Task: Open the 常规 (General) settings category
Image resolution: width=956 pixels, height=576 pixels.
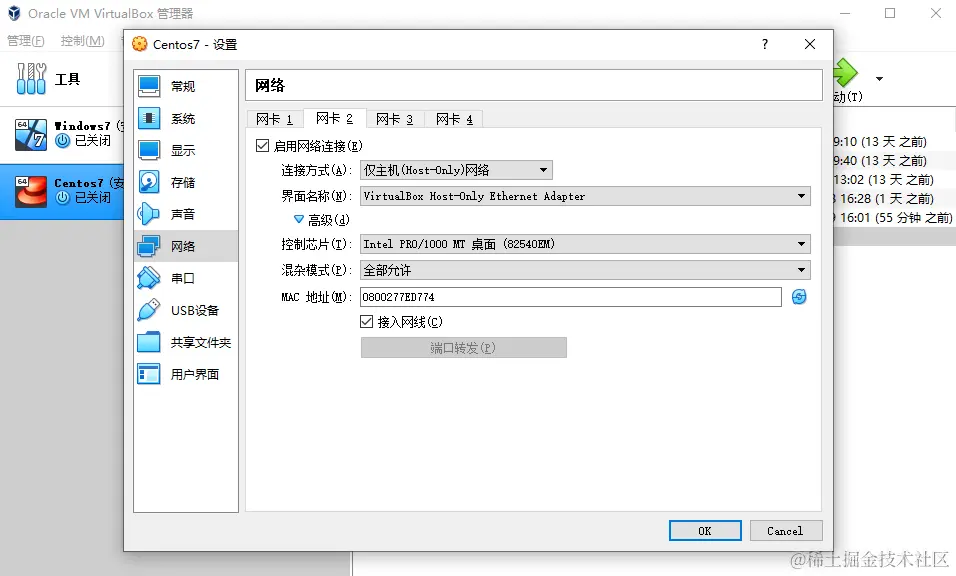Action: (x=185, y=86)
